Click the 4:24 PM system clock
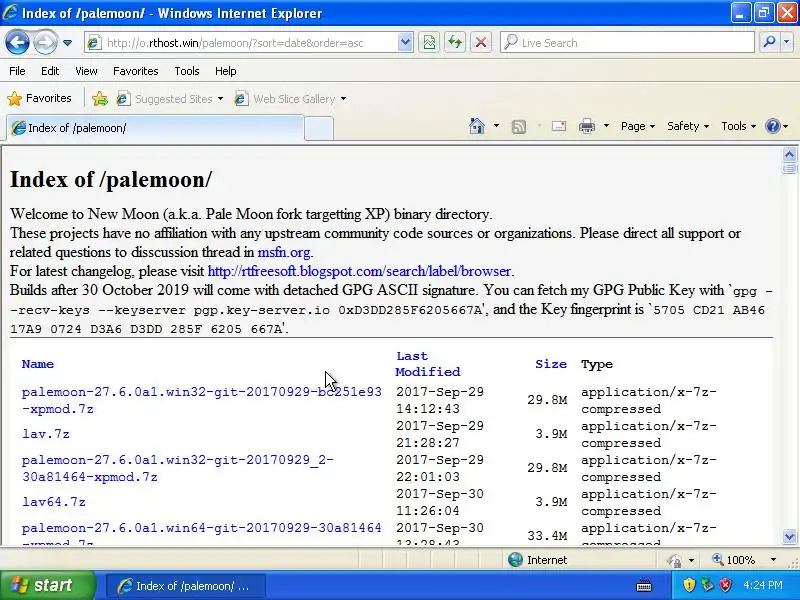This screenshot has width=800, height=600. [763, 585]
